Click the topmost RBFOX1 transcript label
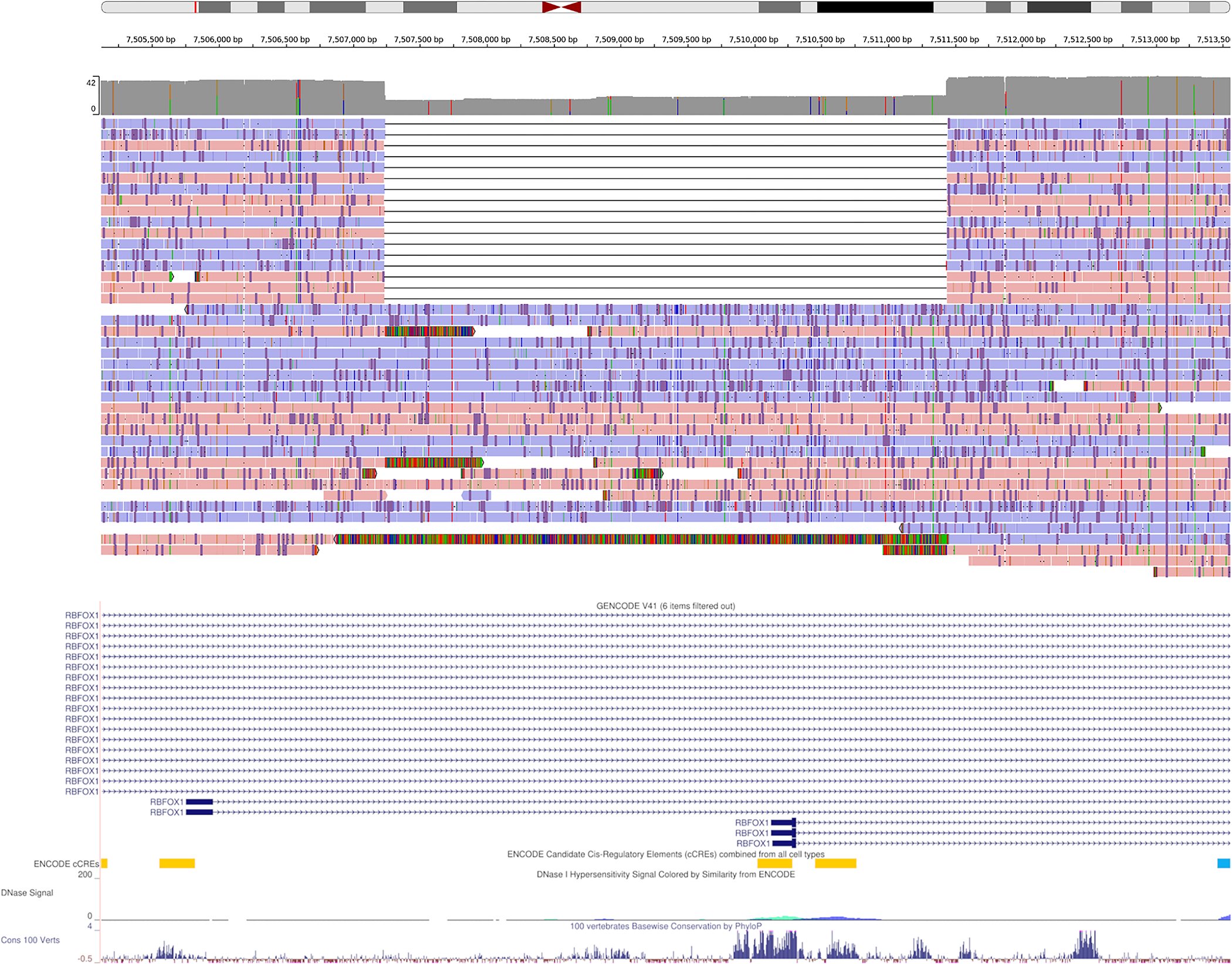 pyautogui.click(x=82, y=615)
